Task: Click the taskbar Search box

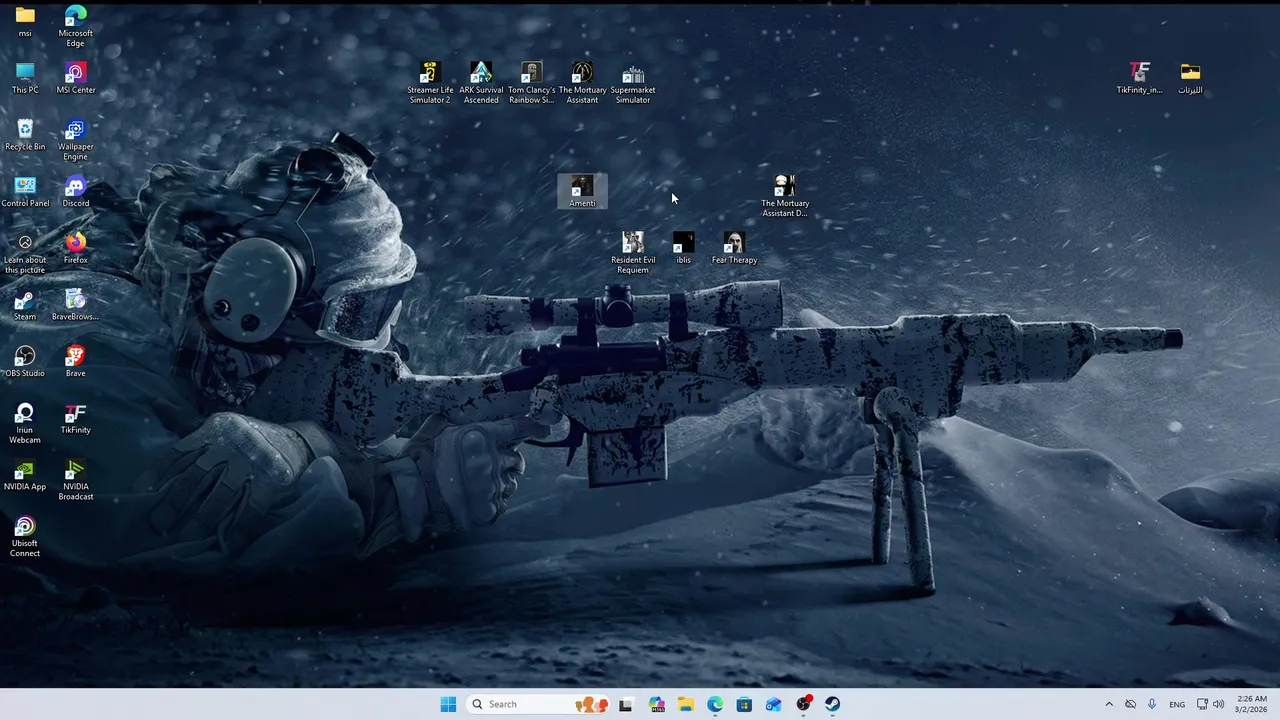Action: click(x=539, y=704)
